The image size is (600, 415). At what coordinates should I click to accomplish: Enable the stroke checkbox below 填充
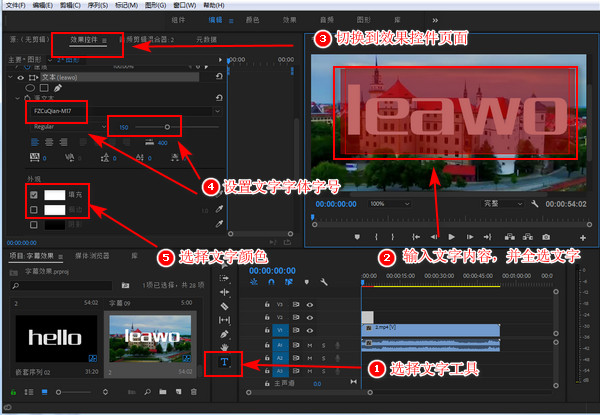point(34,210)
